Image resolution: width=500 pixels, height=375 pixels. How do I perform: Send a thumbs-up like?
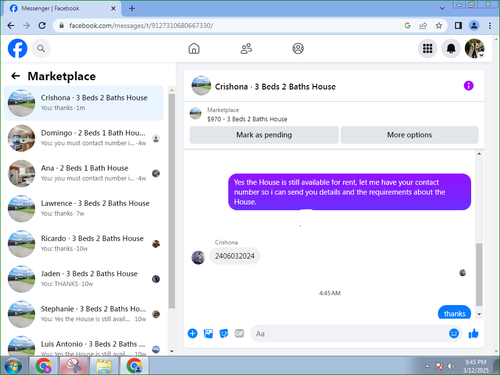pyautogui.click(x=473, y=333)
